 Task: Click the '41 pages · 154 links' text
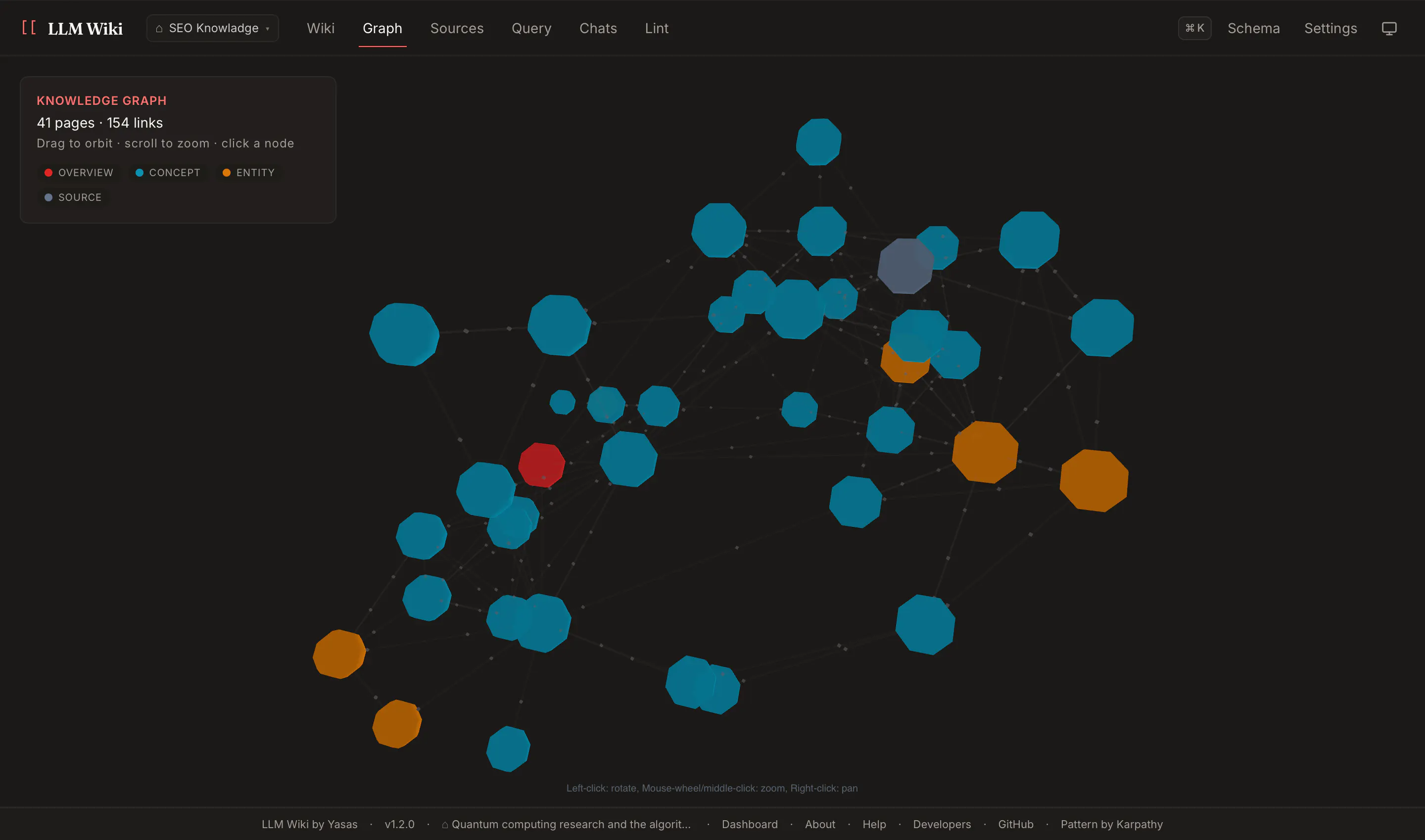pyautogui.click(x=99, y=123)
